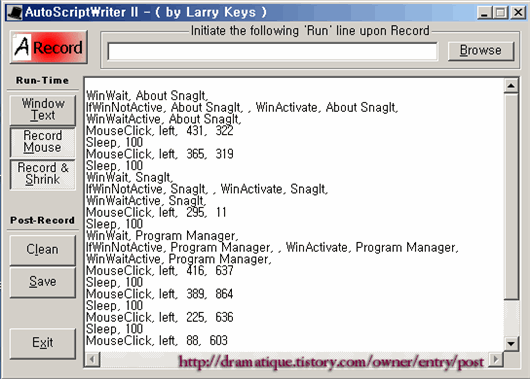The image size is (530, 379).
Task: Click line 'MouseClick, left, 416, 637'
Action: [160, 271]
